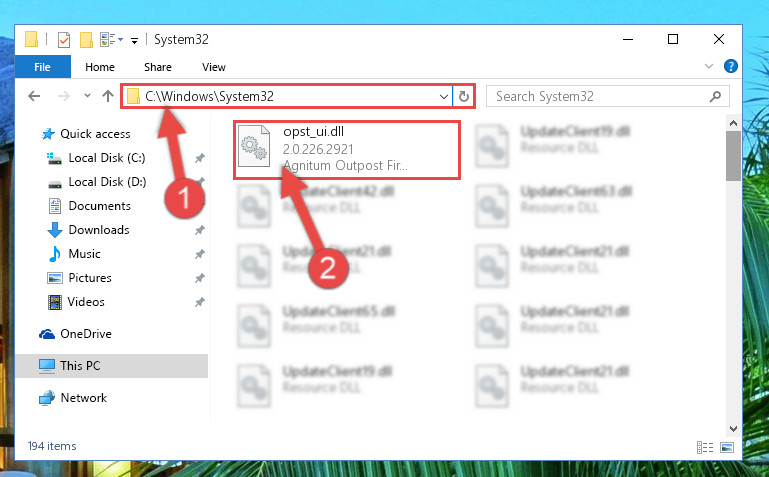Click the search magnifier icon
This screenshot has width=769, height=477.
[715, 97]
